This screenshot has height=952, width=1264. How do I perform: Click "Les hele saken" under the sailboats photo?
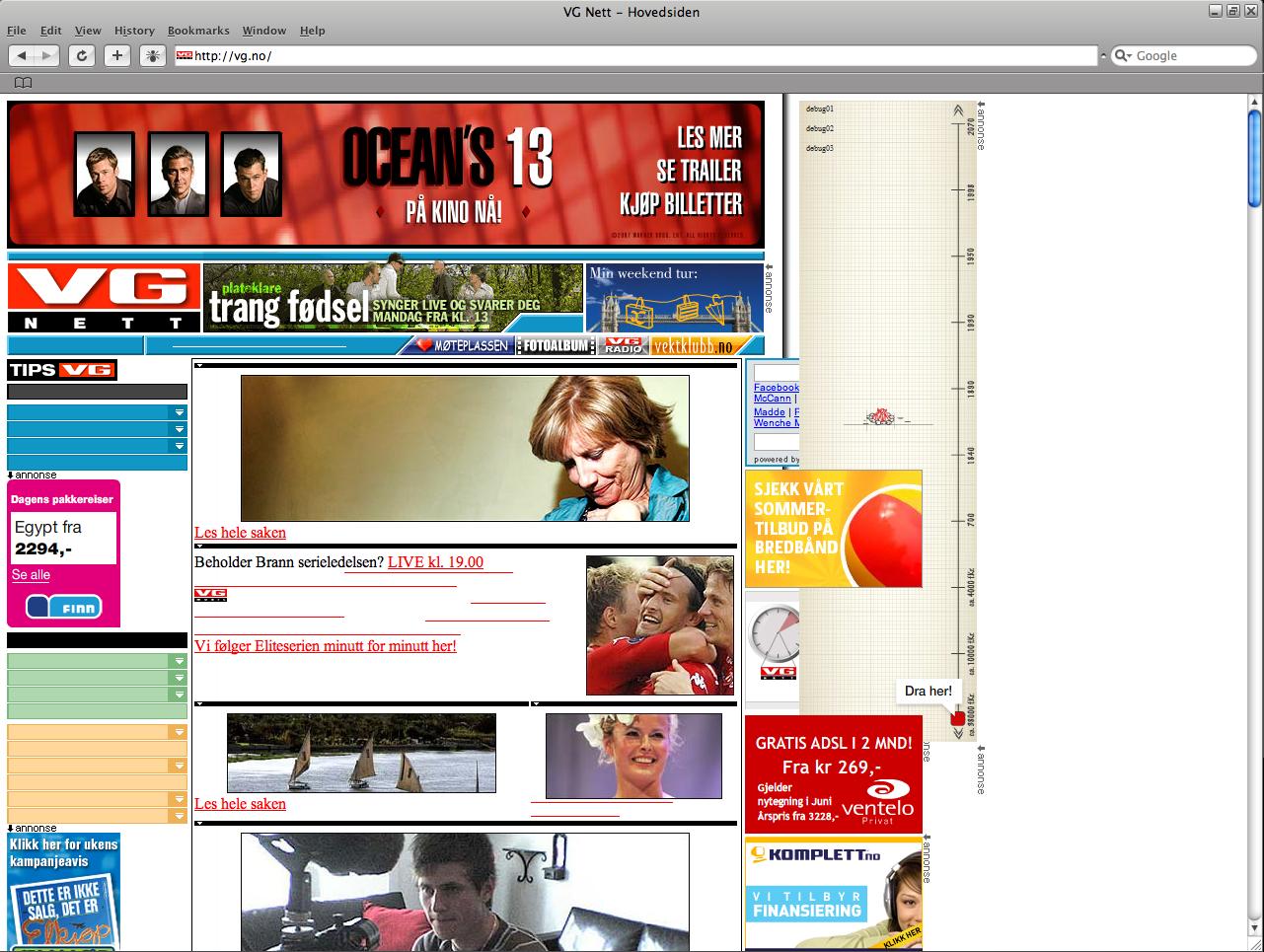pyautogui.click(x=240, y=804)
